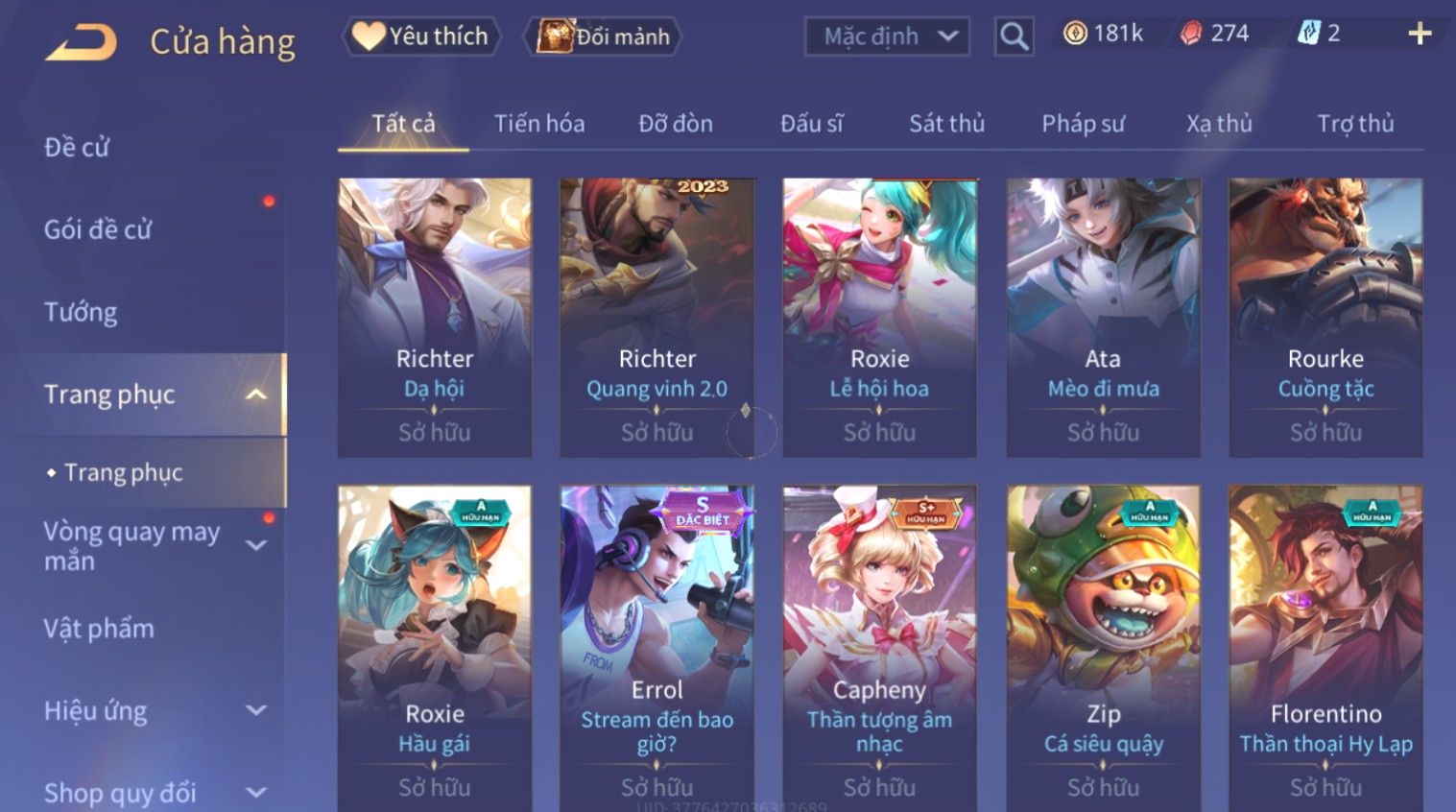Select the Sát thủ filter tab
The width and height of the screenshot is (1456, 812).
coord(947,124)
